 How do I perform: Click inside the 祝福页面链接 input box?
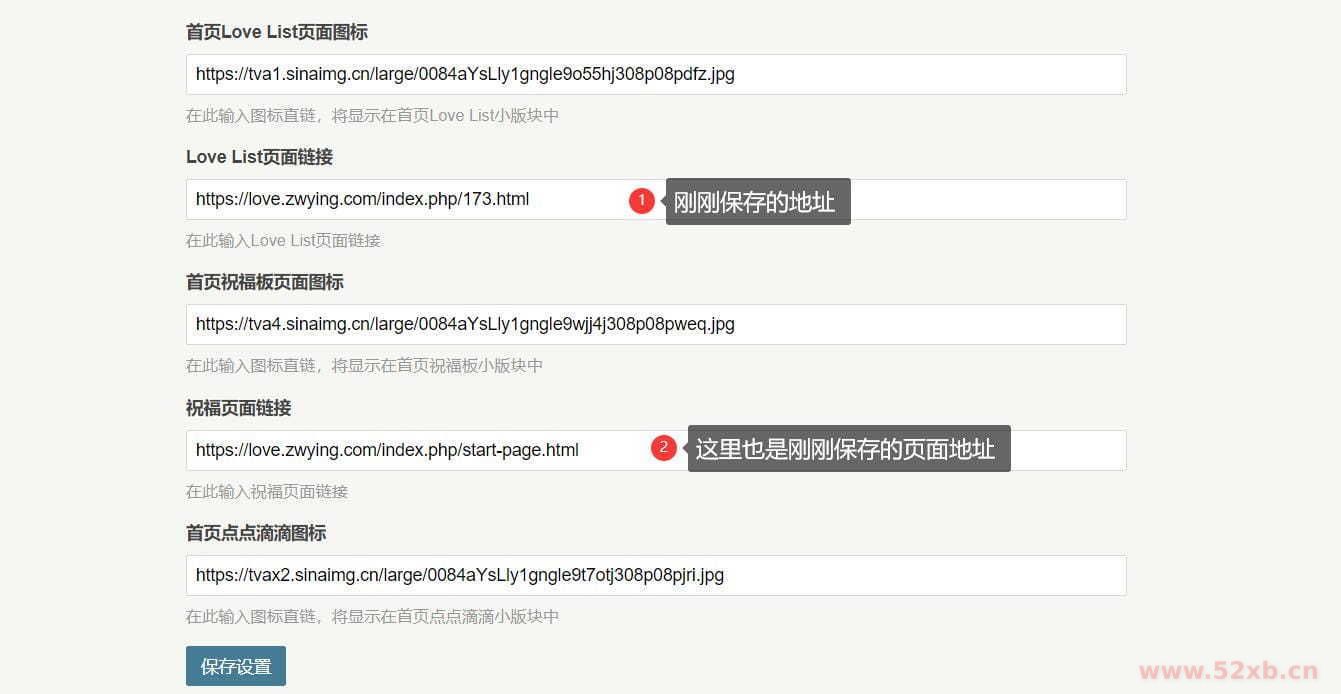[x=656, y=450]
